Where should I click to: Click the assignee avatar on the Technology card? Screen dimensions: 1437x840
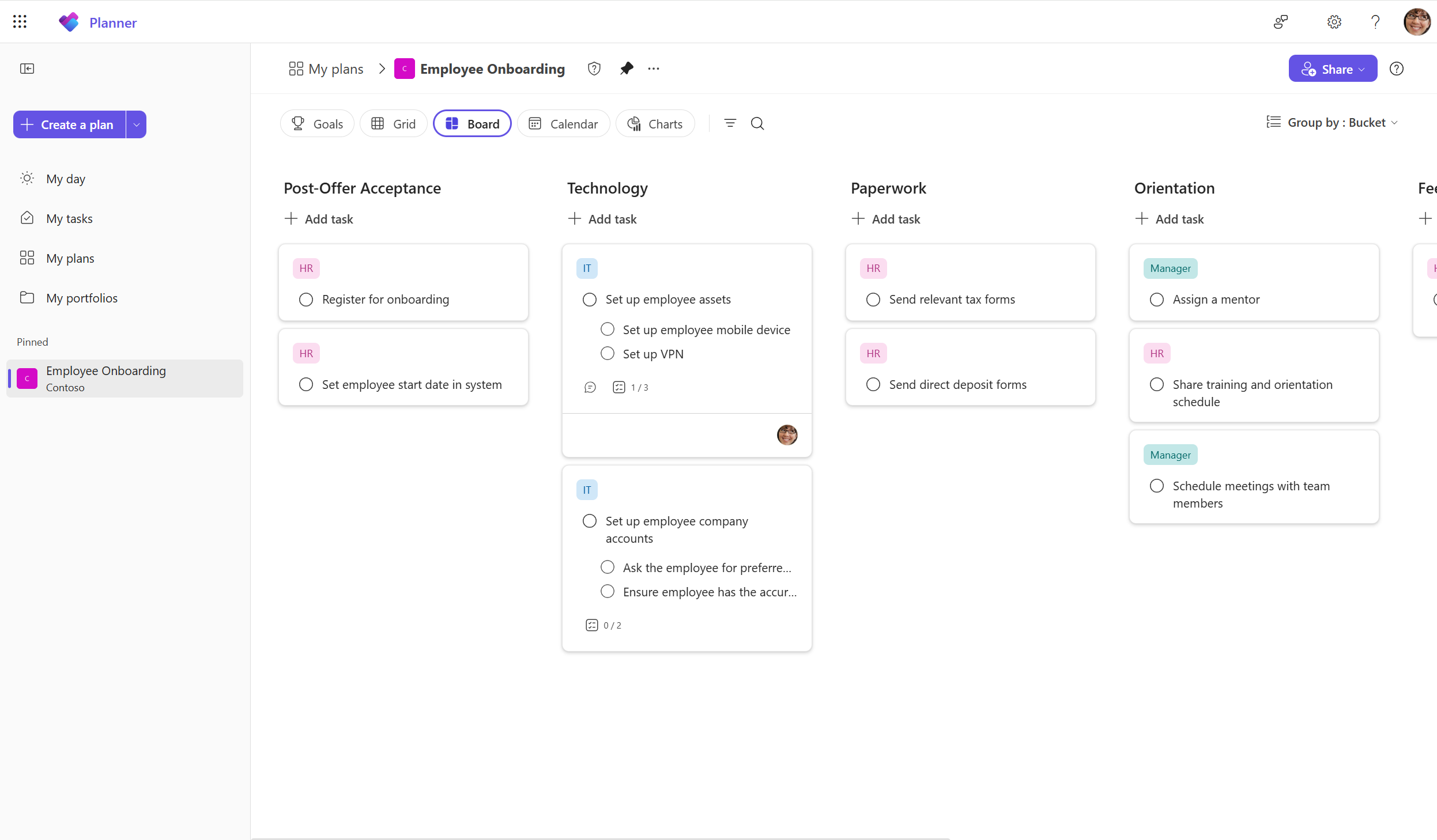tap(787, 434)
